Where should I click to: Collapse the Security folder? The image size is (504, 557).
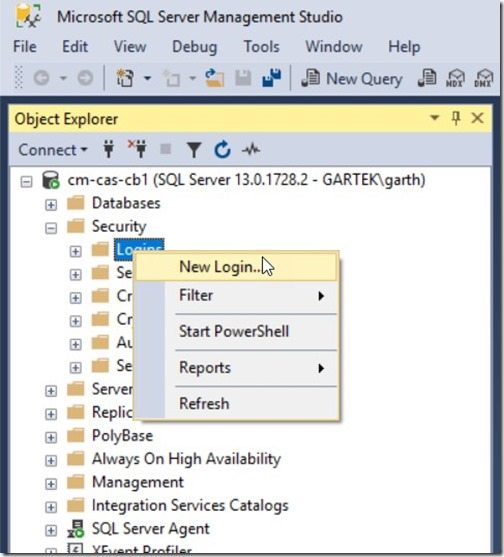(51, 228)
